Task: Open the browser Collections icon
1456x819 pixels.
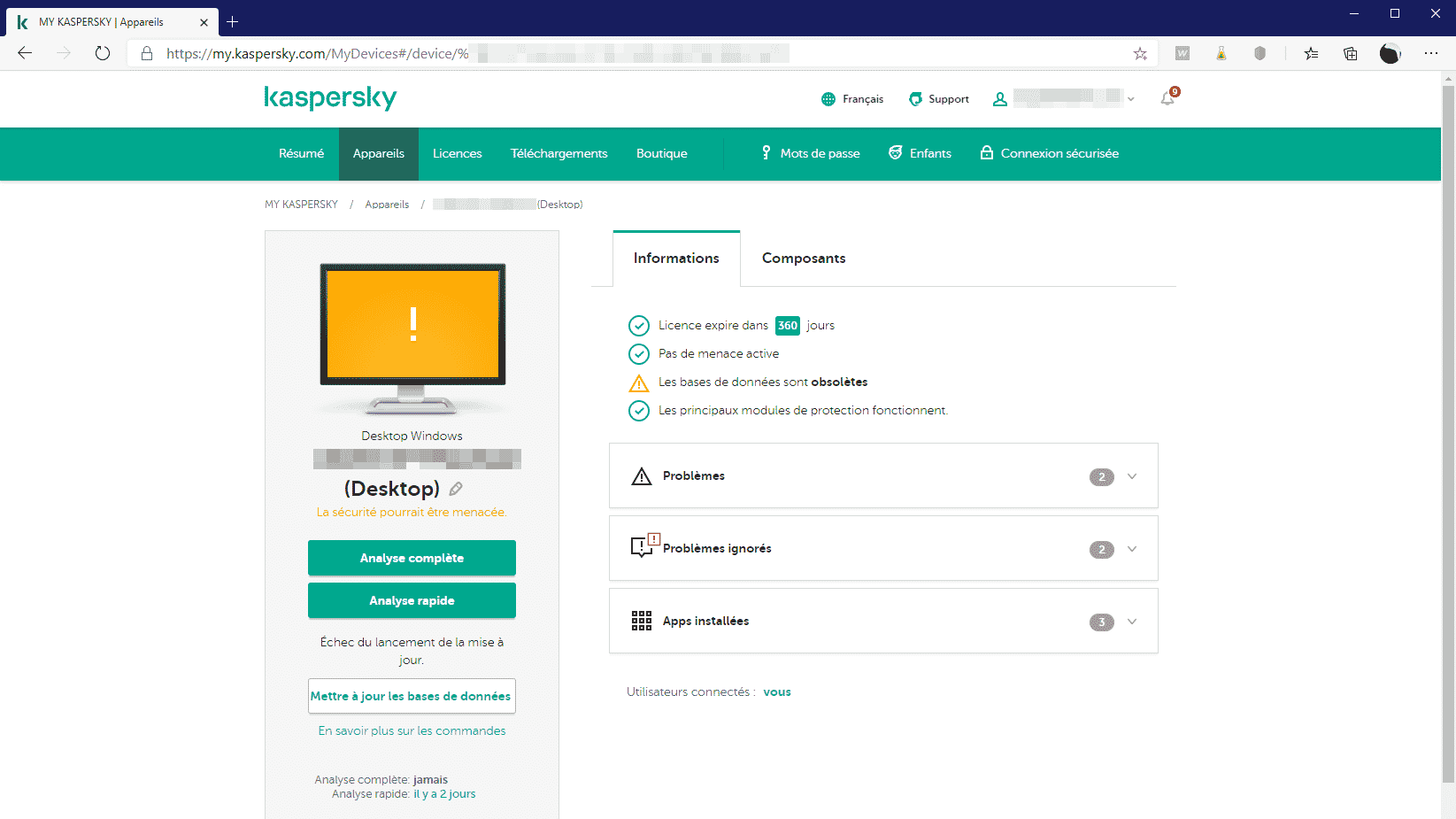Action: tap(1350, 54)
